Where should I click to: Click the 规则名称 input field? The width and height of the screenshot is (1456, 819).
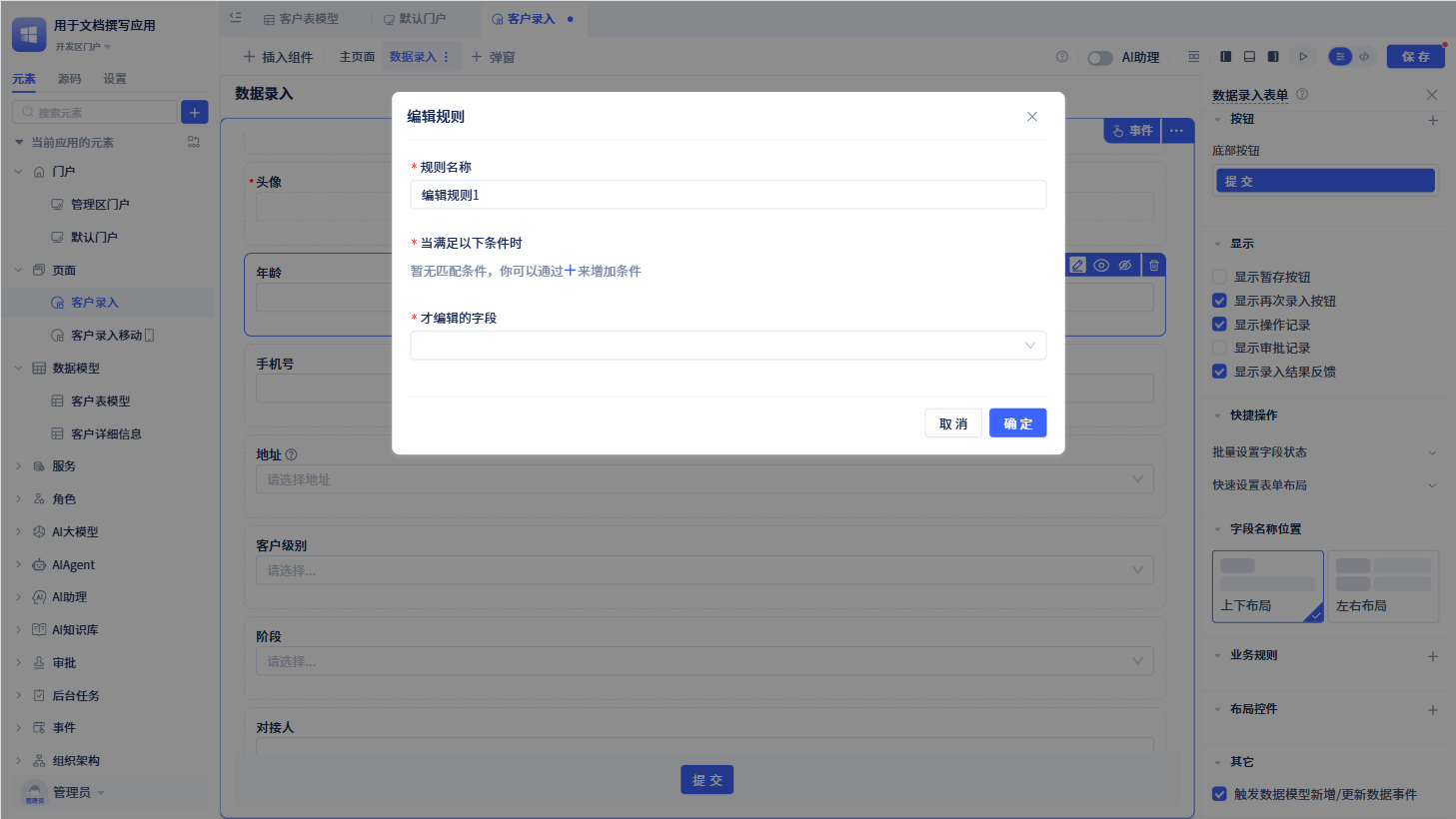tap(728, 195)
